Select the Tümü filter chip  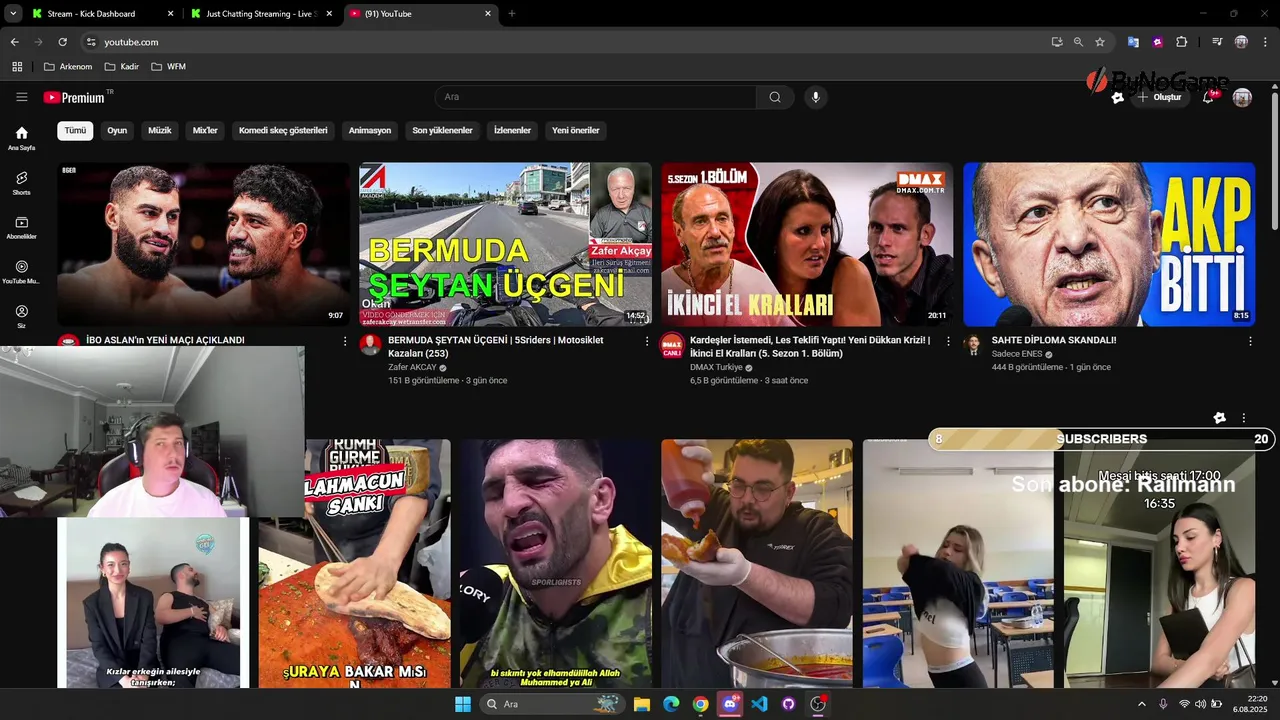click(x=75, y=130)
